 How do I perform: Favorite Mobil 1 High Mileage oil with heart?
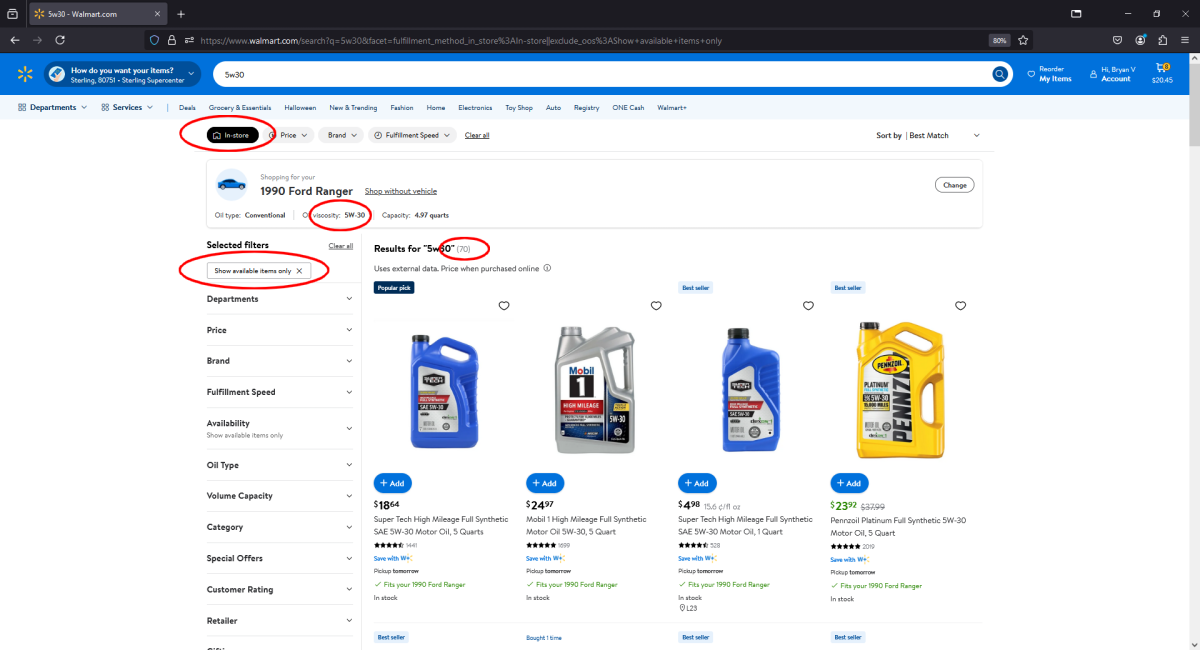pos(656,306)
